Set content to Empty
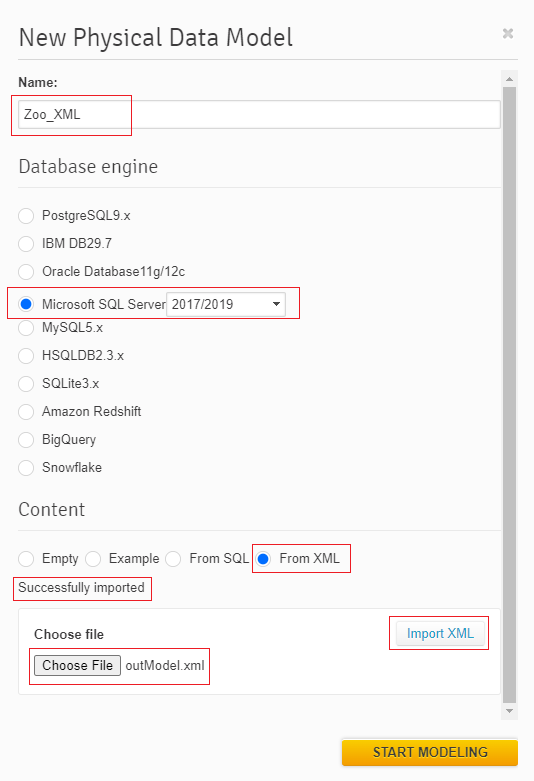The width and height of the screenshot is (534, 781). tap(26, 559)
